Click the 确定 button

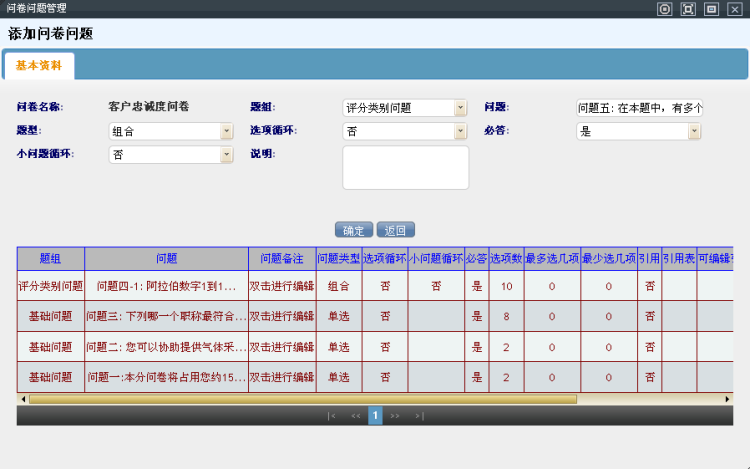click(x=354, y=230)
